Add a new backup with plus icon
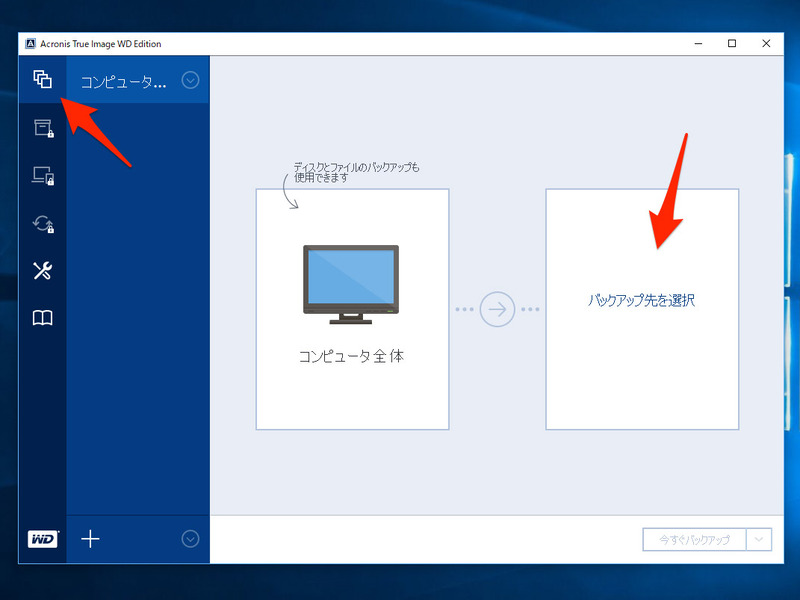The height and width of the screenshot is (600, 800). pyautogui.click(x=90, y=539)
